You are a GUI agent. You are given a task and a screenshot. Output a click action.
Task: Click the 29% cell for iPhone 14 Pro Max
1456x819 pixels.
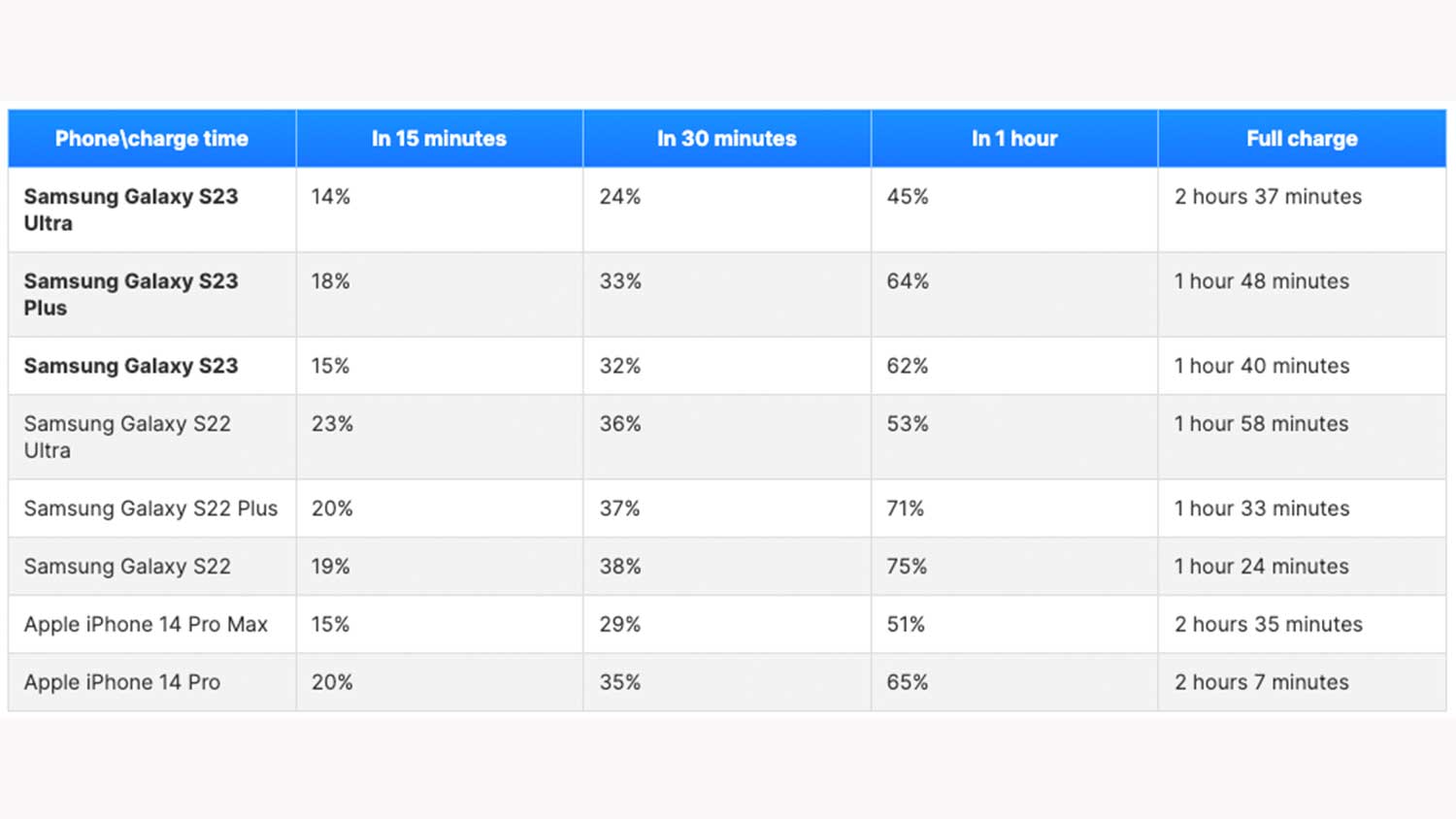pyautogui.click(x=620, y=624)
